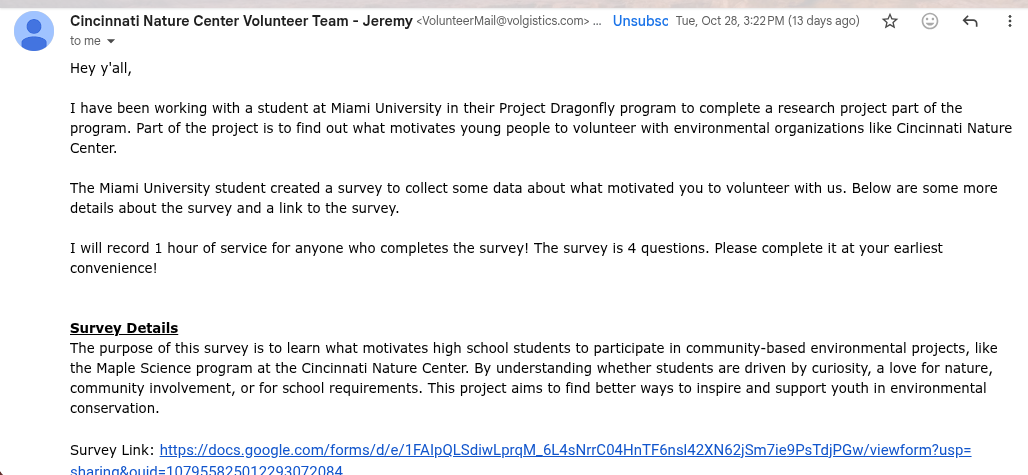Click the paragraph describing the survey purpose
1028x475 pixels.
pos(500,378)
